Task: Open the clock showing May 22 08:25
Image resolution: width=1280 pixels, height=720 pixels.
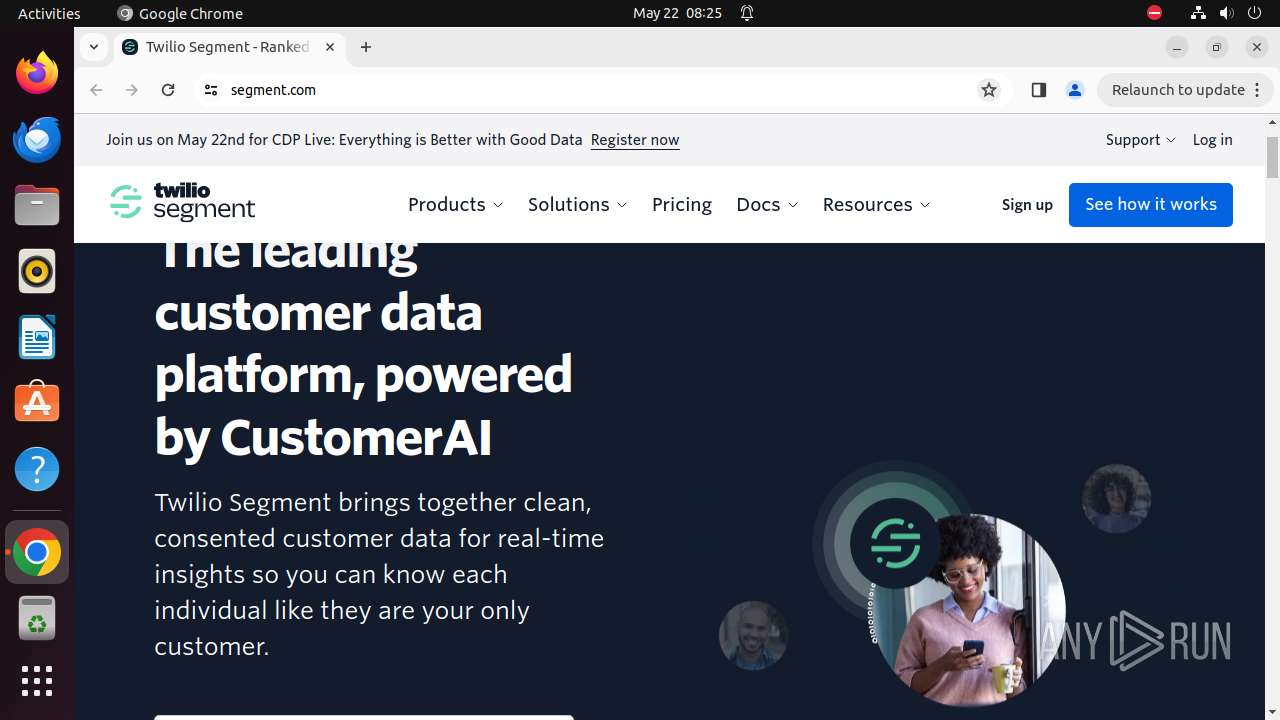Action: (x=677, y=13)
